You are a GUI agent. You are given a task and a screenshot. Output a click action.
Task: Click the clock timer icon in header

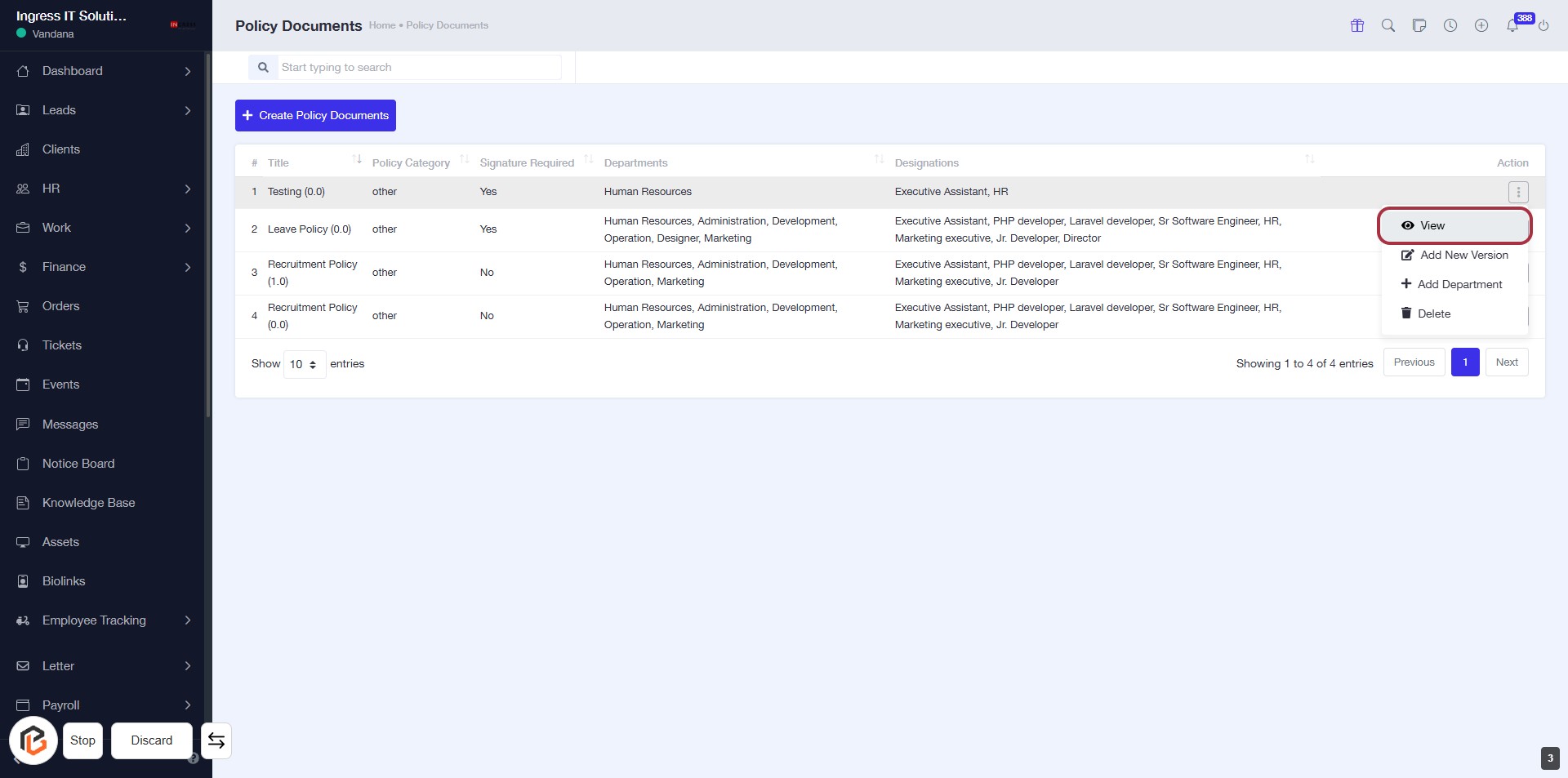[x=1450, y=25]
